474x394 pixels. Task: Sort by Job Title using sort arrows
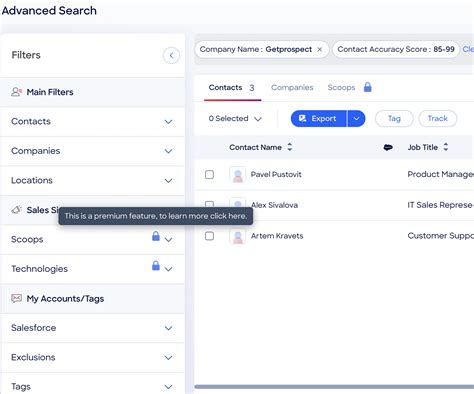click(x=446, y=147)
